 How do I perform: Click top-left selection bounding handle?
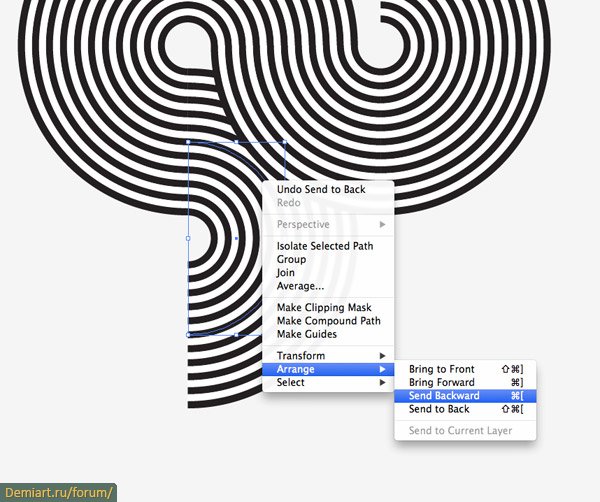coord(188,142)
